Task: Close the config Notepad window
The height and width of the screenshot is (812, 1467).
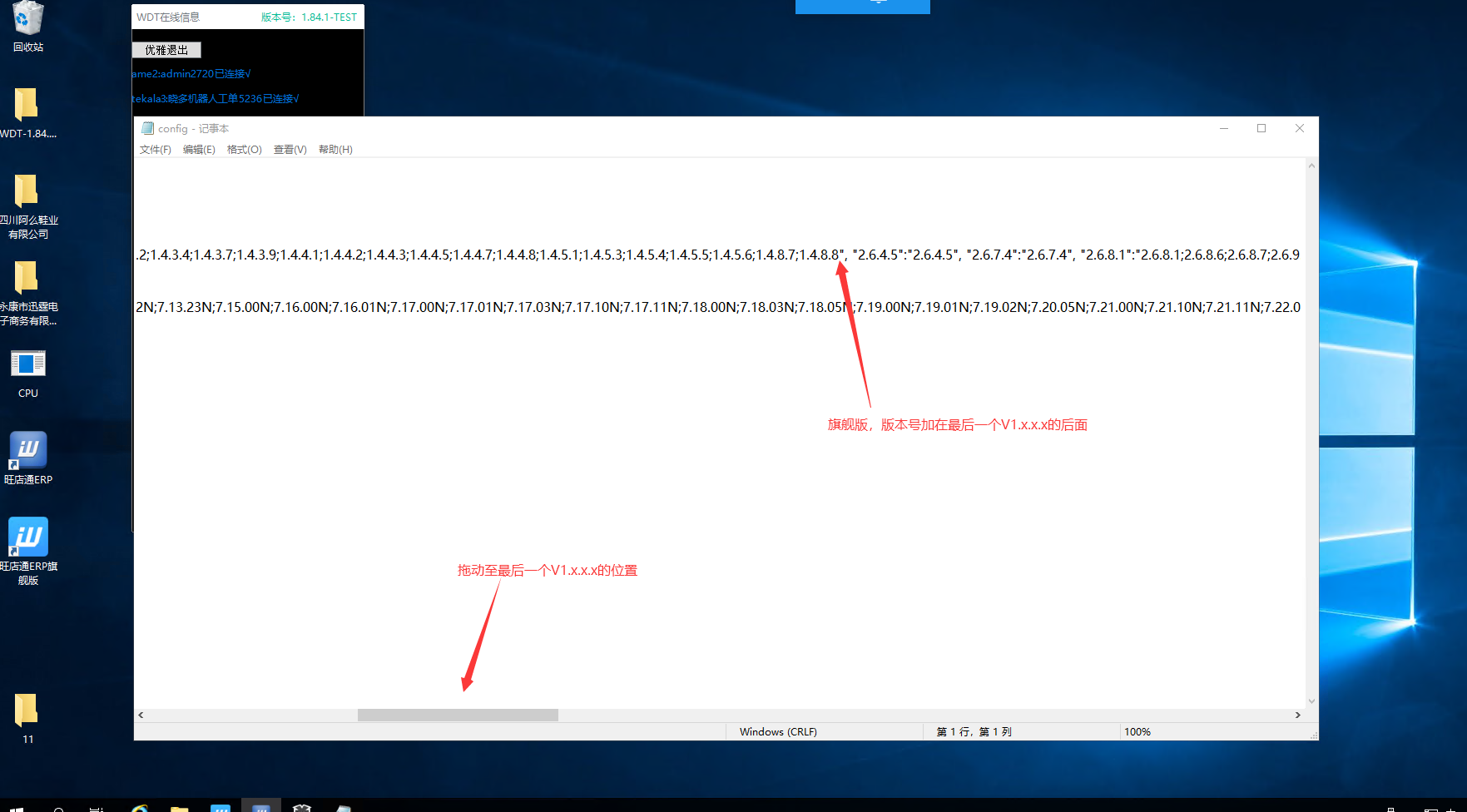Action: click(x=1300, y=128)
